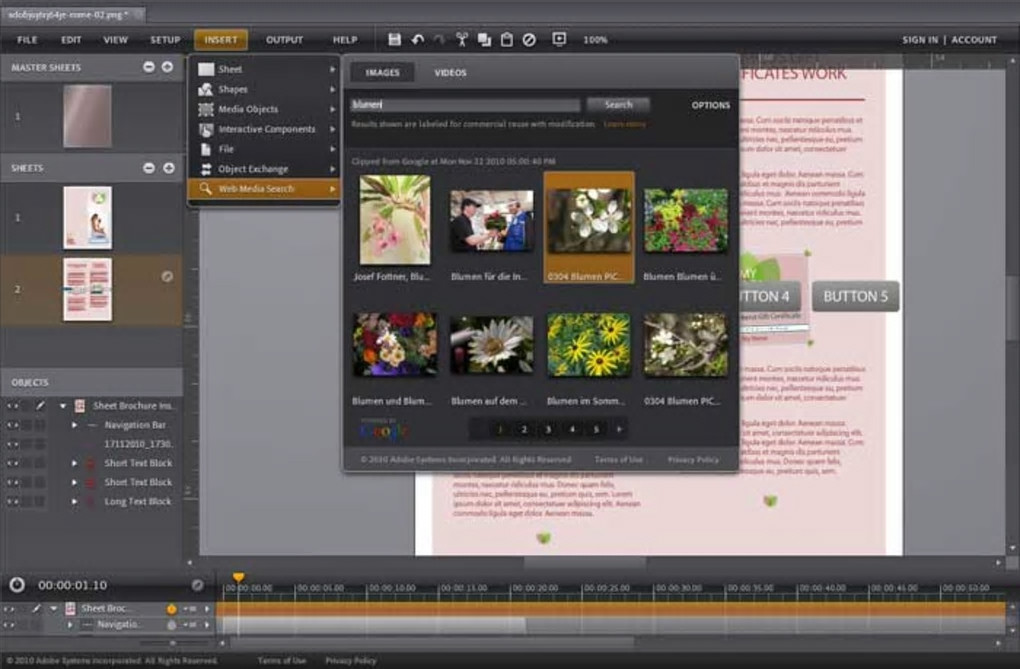Image resolution: width=1020 pixels, height=669 pixels.
Task: Click the Delete circle-slash icon
Action: point(529,40)
